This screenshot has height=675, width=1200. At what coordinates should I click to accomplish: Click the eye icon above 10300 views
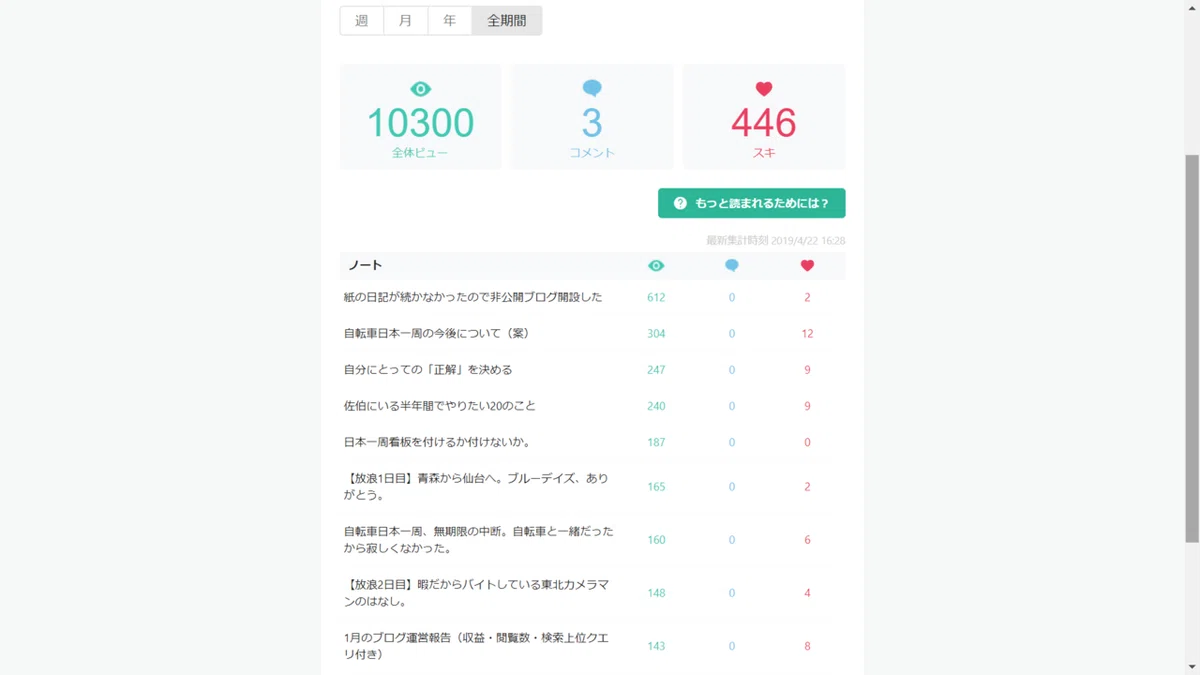click(x=420, y=89)
